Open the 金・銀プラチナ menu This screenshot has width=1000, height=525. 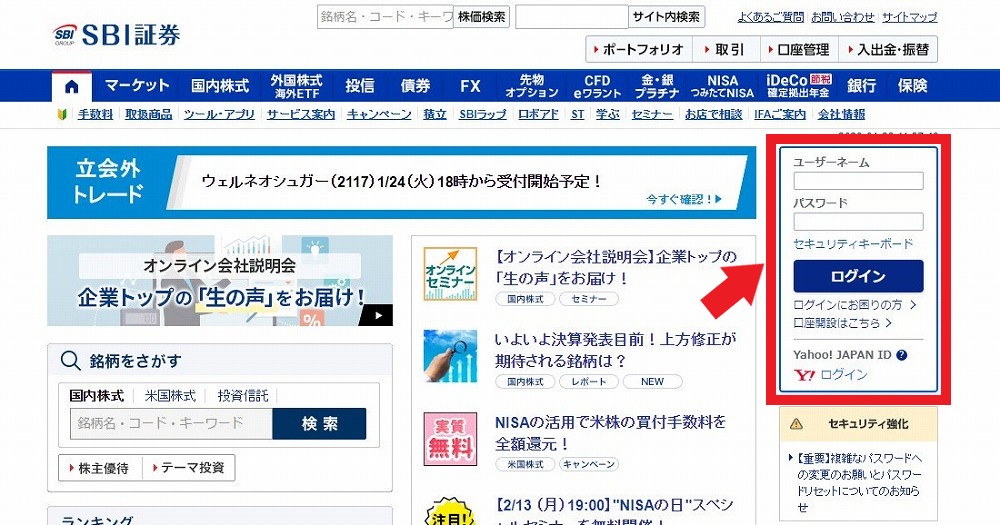657,86
